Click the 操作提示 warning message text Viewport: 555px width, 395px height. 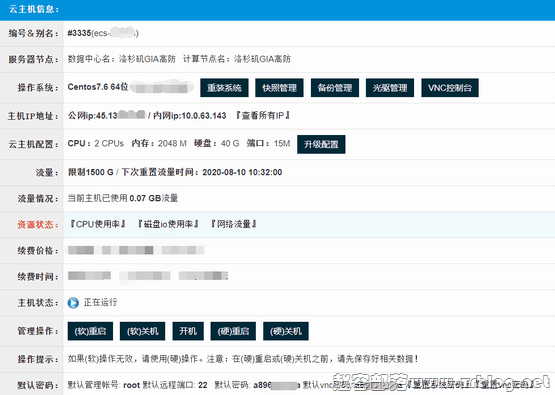click(x=243, y=359)
